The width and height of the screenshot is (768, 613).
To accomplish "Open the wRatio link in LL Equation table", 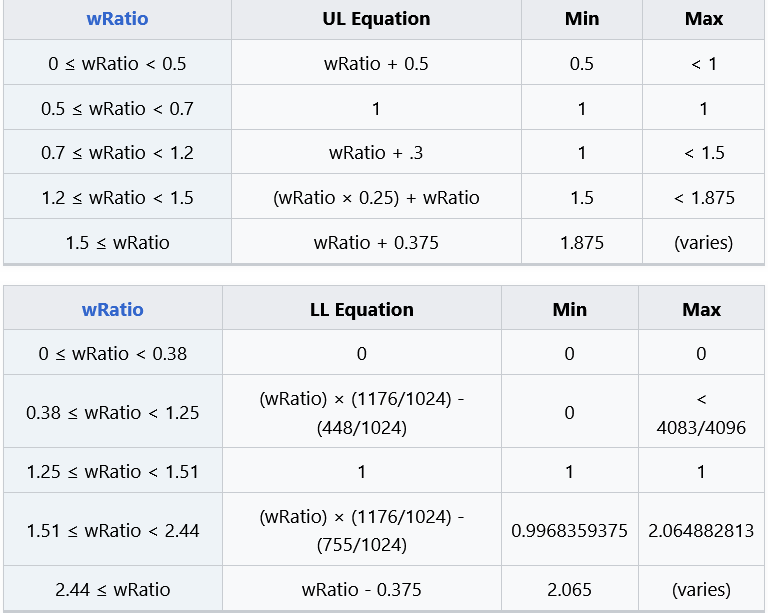I will tap(112, 309).
